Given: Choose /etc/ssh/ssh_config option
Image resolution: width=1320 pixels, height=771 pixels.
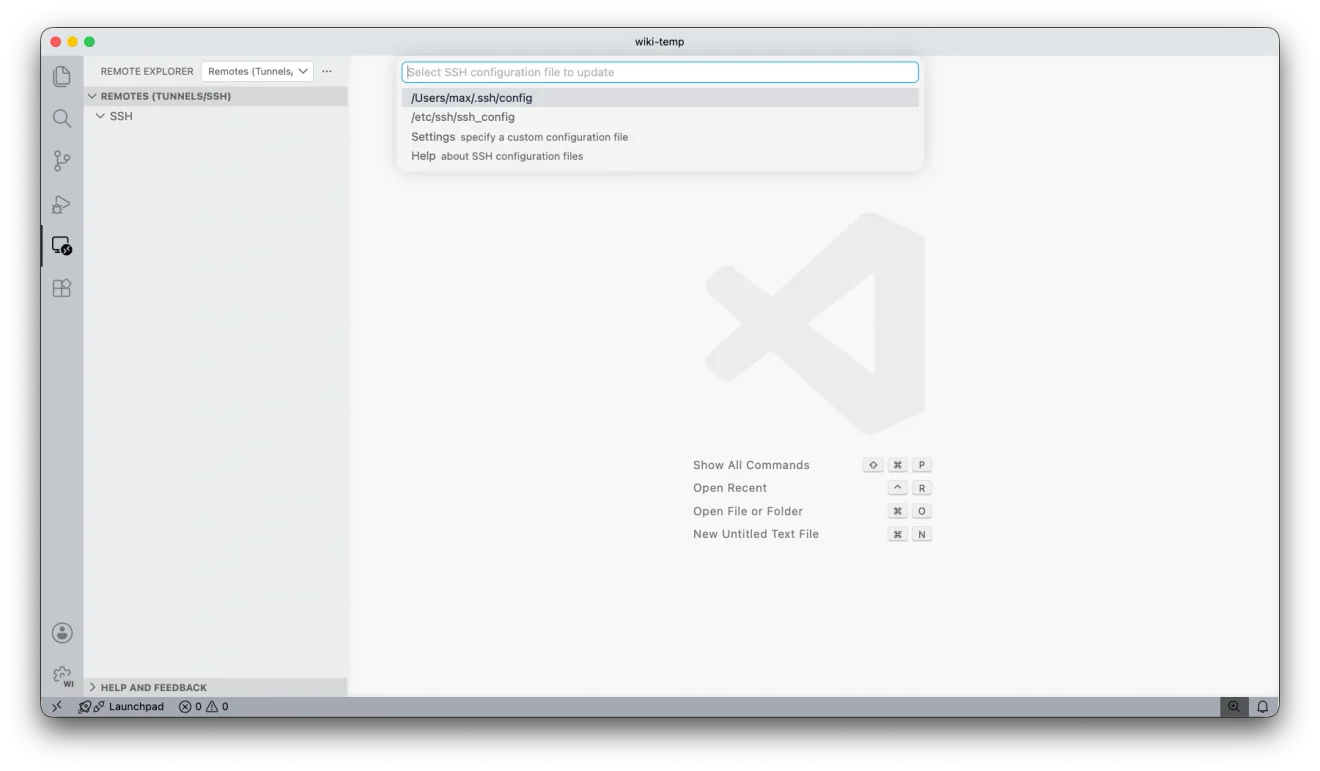Looking at the screenshot, I should (x=660, y=117).
